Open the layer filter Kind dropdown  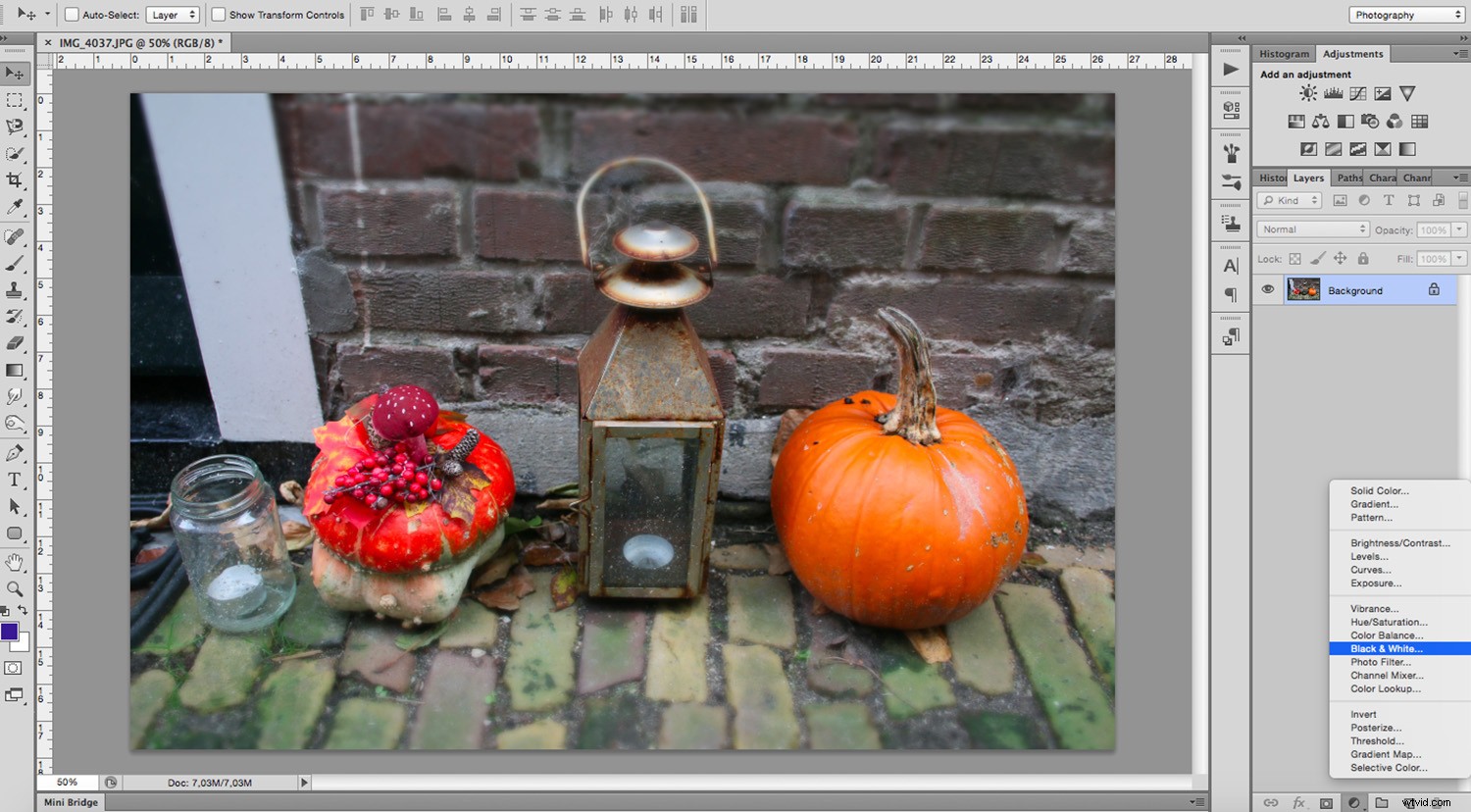[x=1288, y=199]
